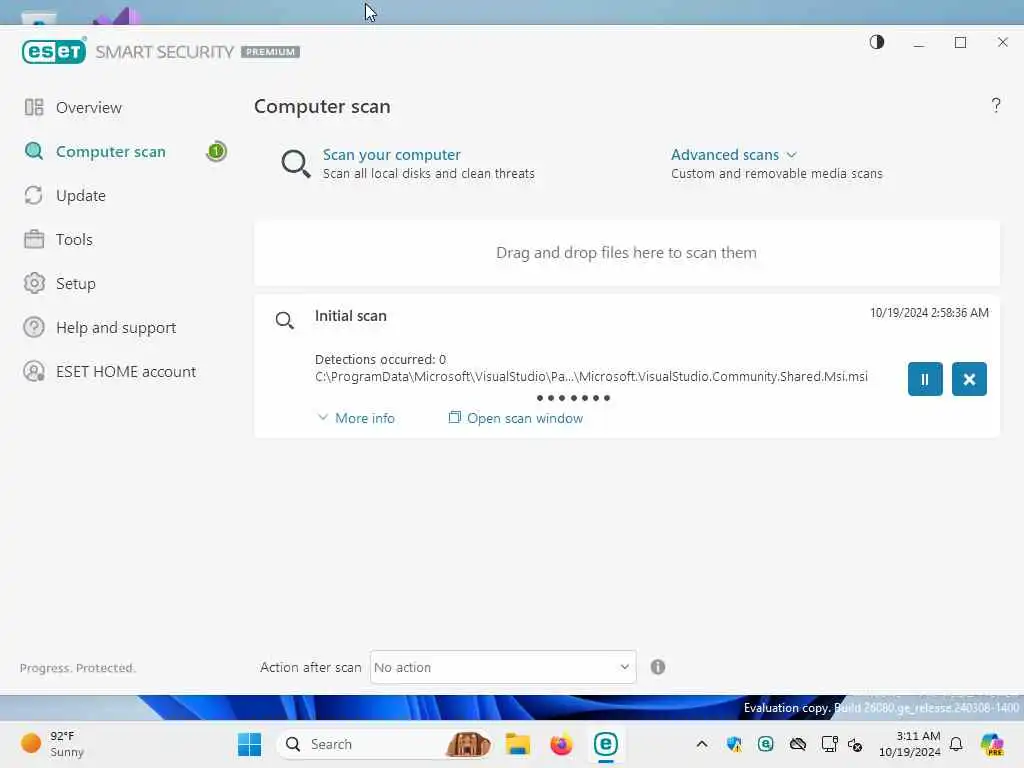Click the ESET HOME account person icon
This screenshot has height=768, width=1024.
(34, 372)
